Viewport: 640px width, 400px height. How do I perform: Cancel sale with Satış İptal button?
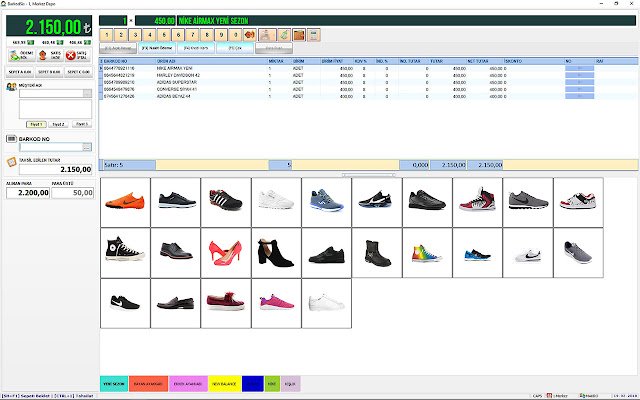pyautogui.click(x=78, y=55)
